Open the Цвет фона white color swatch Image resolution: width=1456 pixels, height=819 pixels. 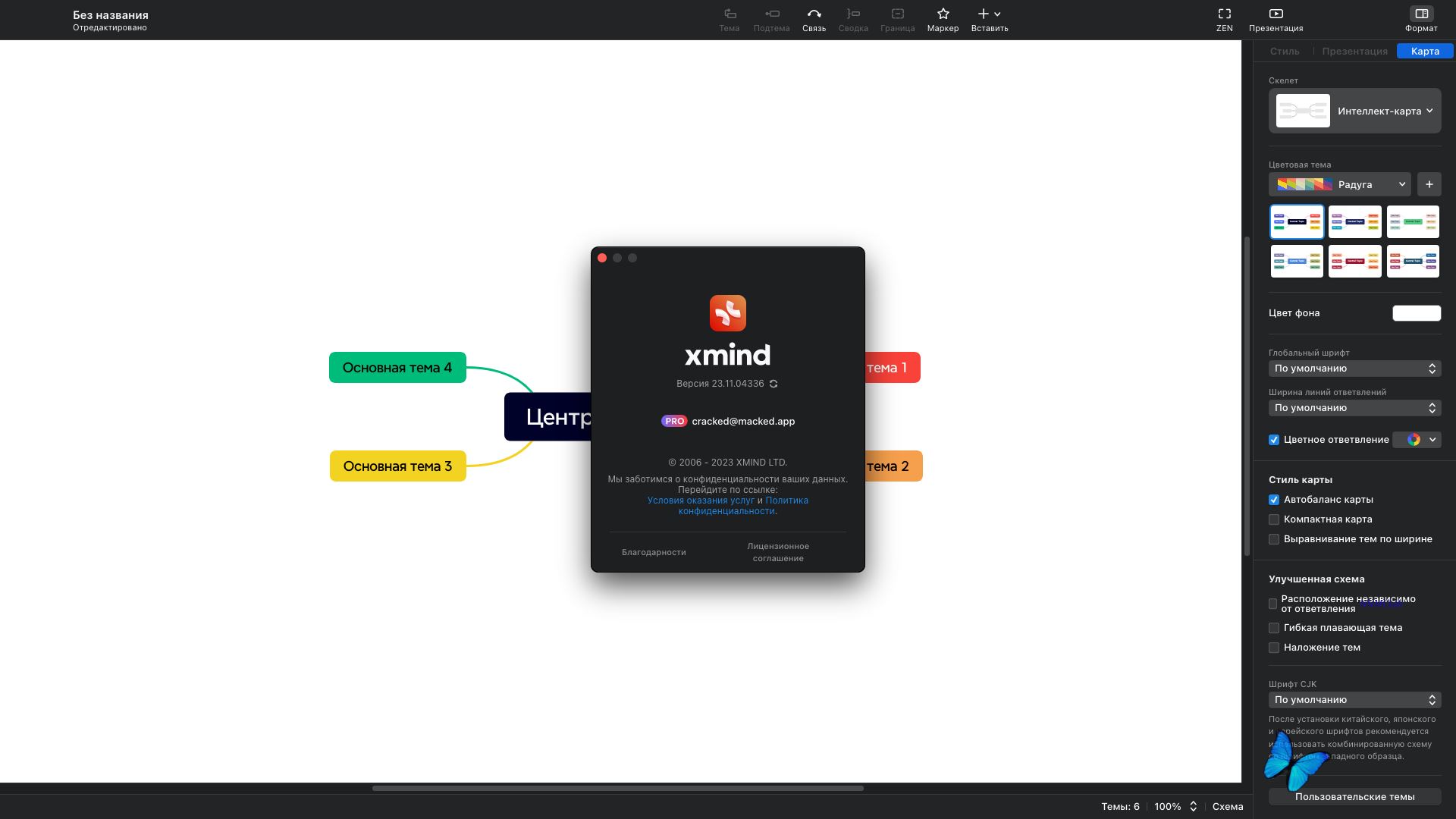pyautogui.click(x=1416, y=313)
